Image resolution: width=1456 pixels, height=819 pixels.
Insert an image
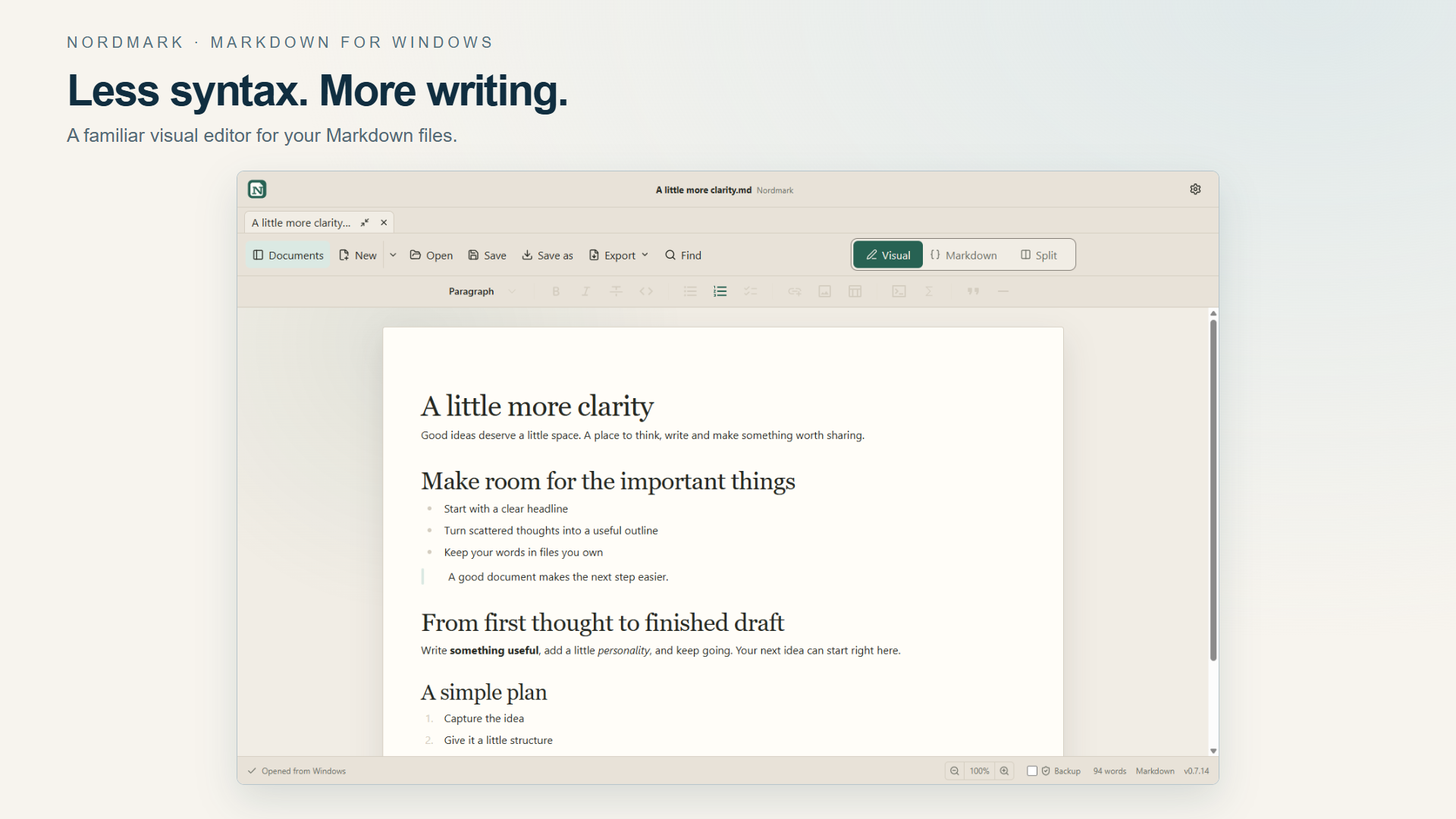click(x=825, y=292)
